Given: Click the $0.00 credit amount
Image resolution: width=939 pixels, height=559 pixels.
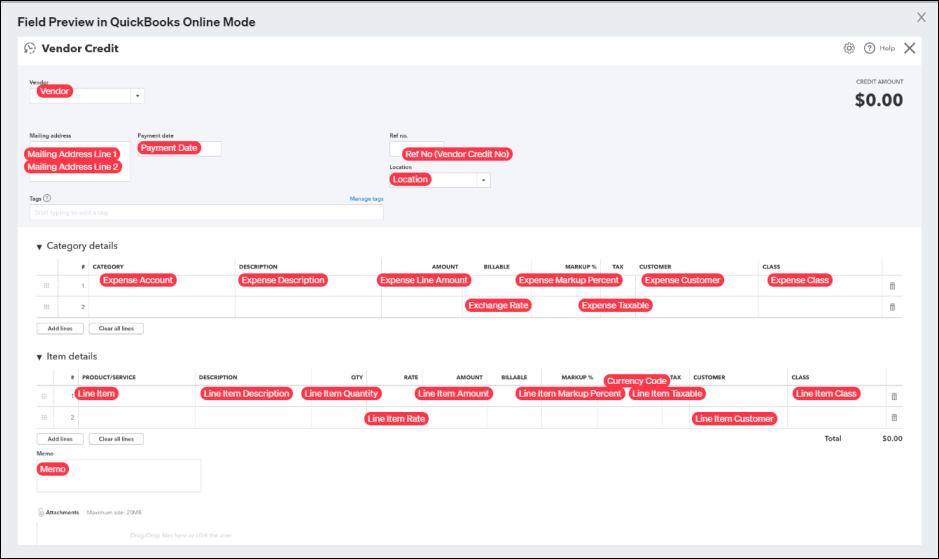Looking at the screenshot, I should (x=879, y=99).
